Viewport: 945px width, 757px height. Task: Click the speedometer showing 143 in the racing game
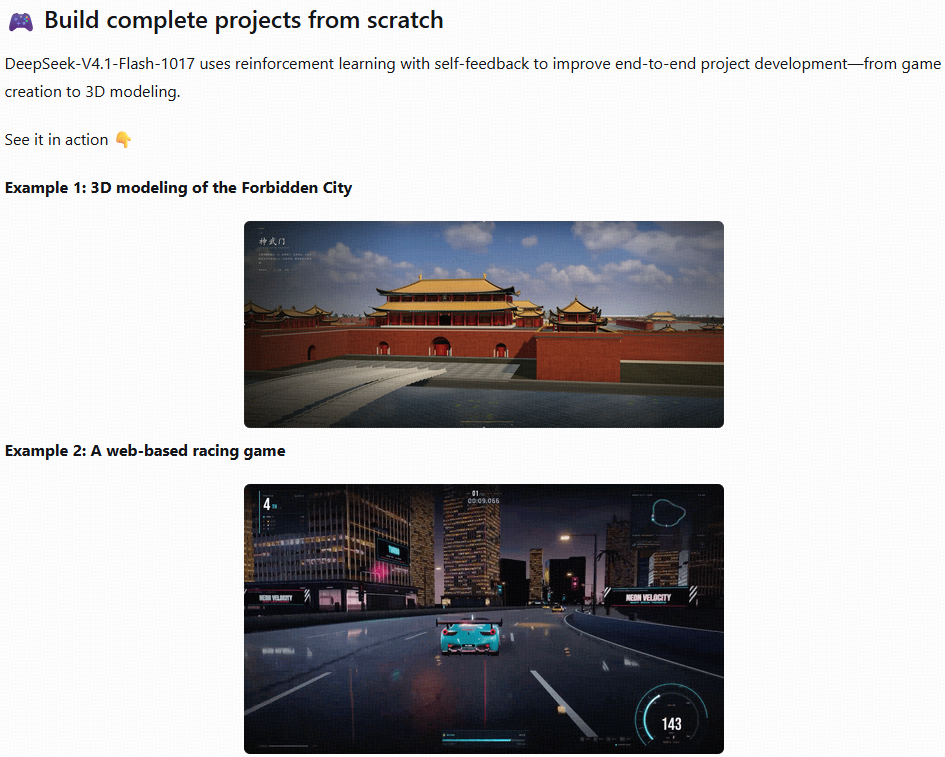[x=671, y=715]
